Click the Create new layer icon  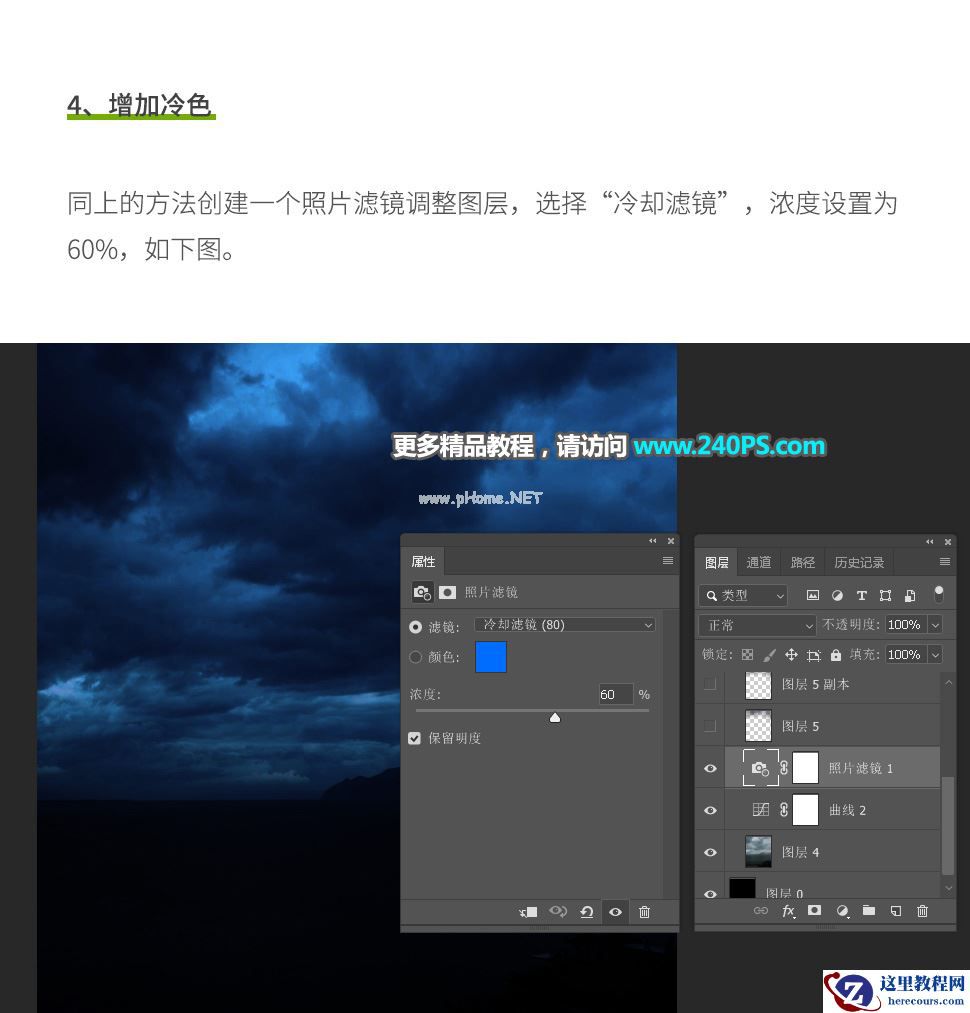point(896,911)
